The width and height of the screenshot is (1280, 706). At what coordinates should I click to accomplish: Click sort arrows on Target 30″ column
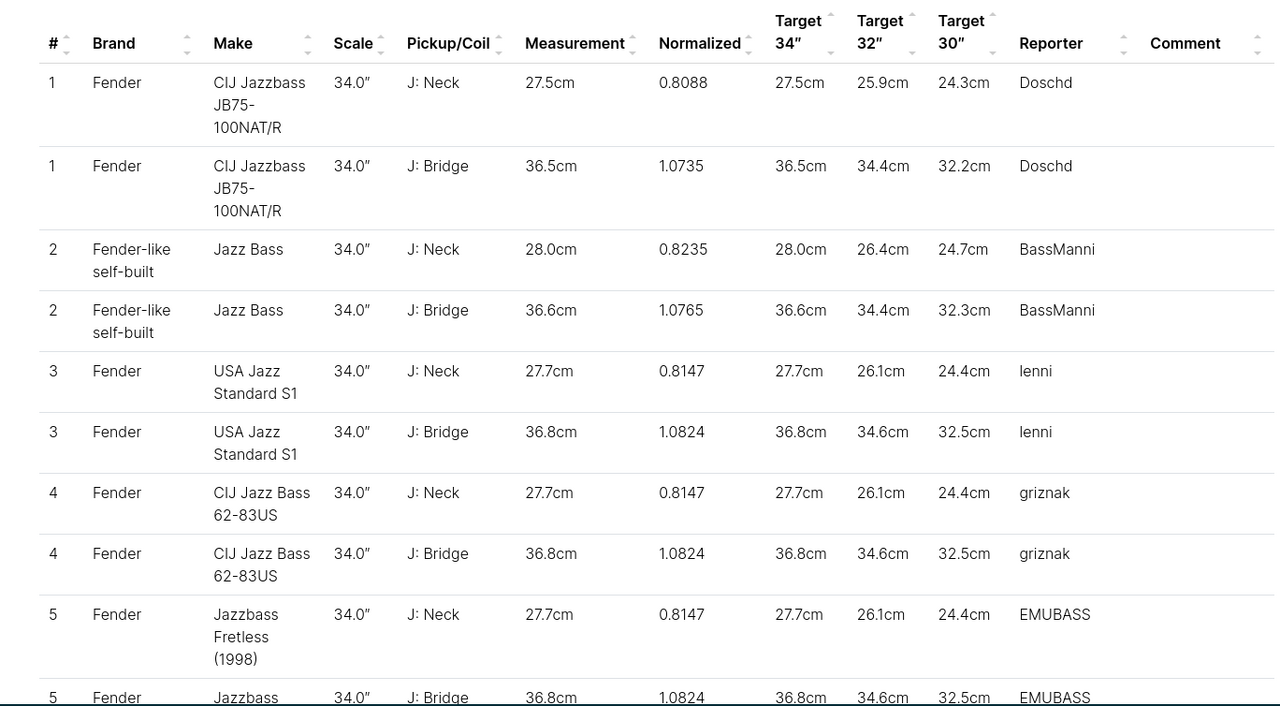(x=992, y=33)
